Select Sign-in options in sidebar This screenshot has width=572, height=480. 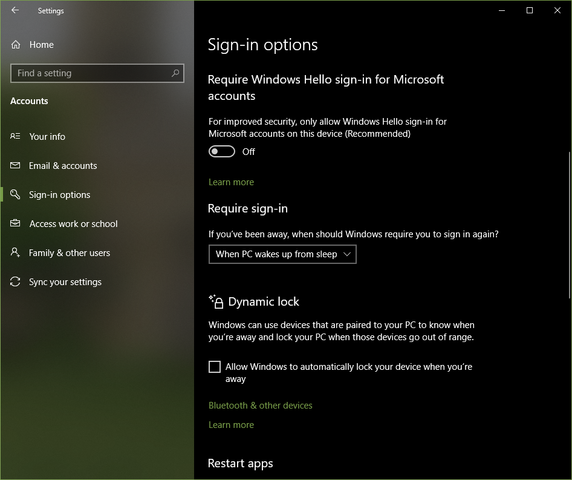pos(59,195)
